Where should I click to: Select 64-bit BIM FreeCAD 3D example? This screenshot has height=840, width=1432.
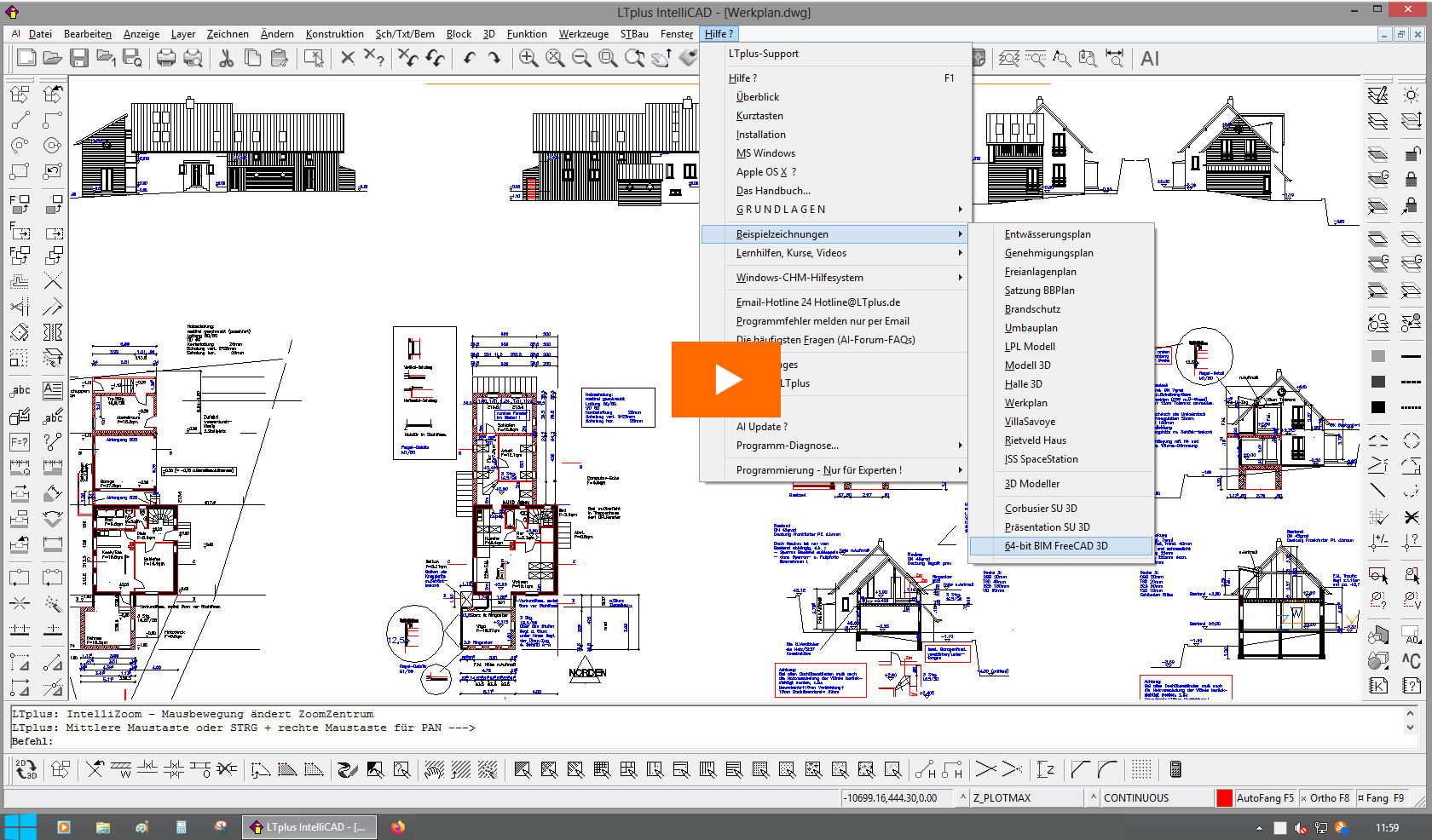[1061, 546]
